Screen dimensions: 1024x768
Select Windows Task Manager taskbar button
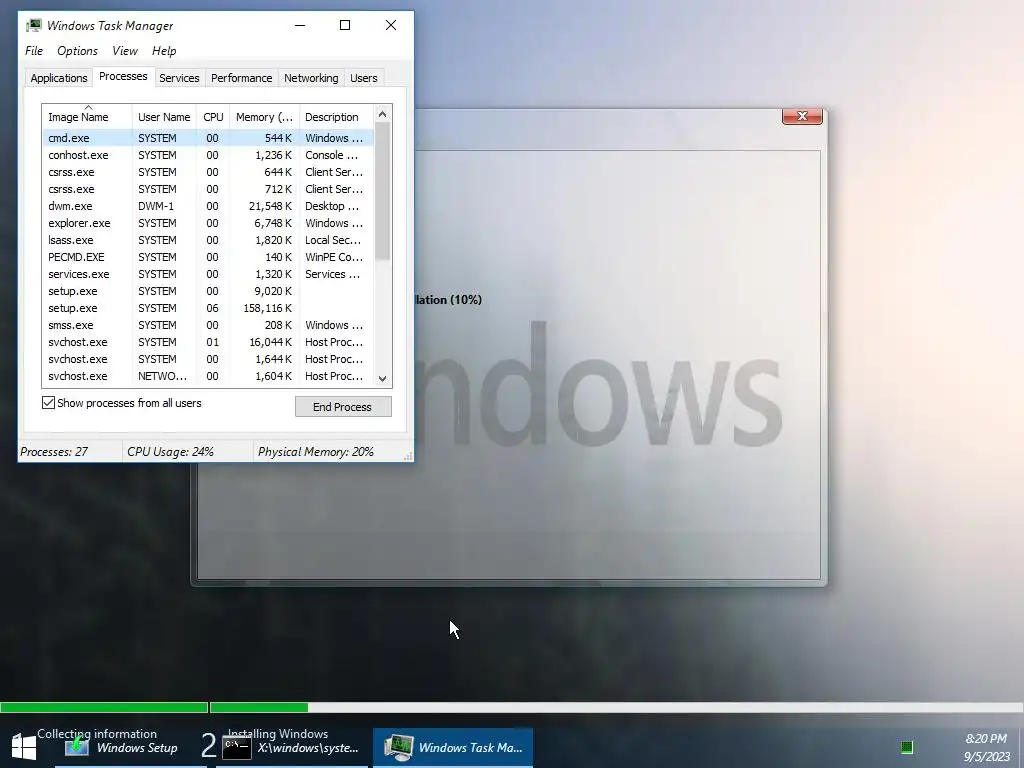(x=453, y=748)
